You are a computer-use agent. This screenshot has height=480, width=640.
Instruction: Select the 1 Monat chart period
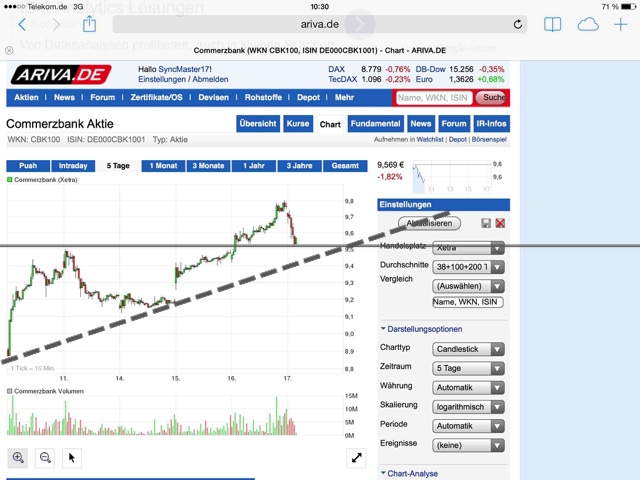point(163,166)
